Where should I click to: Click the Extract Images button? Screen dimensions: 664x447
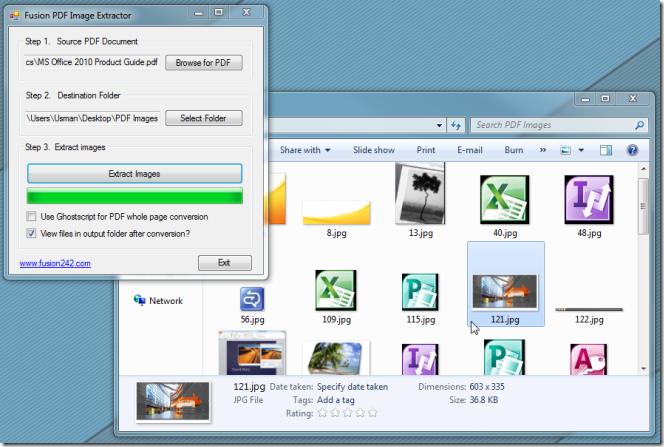point(135,174)
